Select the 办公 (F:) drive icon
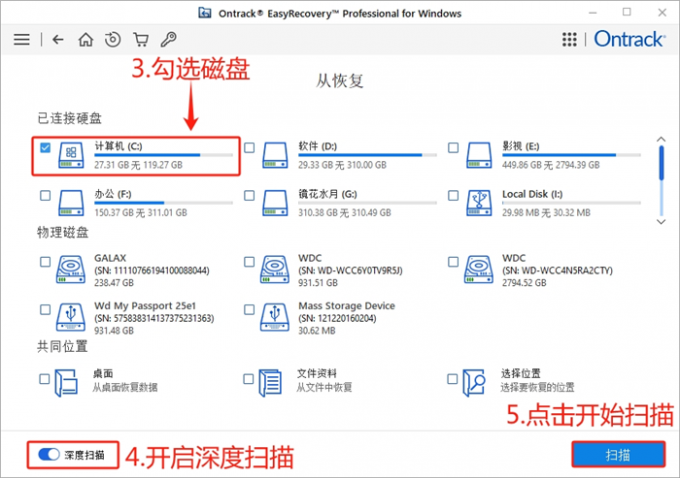The height and width of the screenshot is (478, 680). coord(71,203)
